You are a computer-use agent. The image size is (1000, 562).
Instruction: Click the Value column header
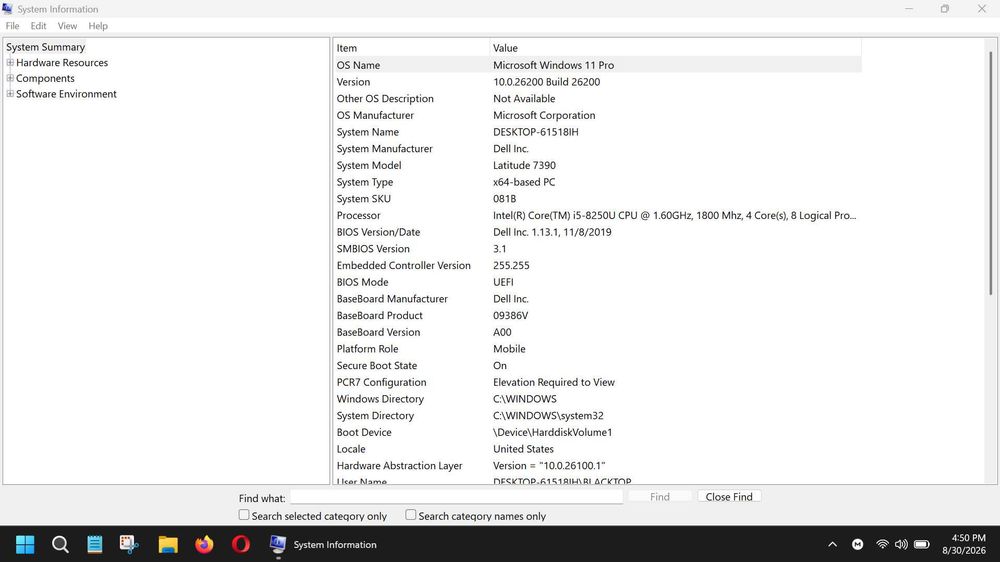[x=675, y=48]
